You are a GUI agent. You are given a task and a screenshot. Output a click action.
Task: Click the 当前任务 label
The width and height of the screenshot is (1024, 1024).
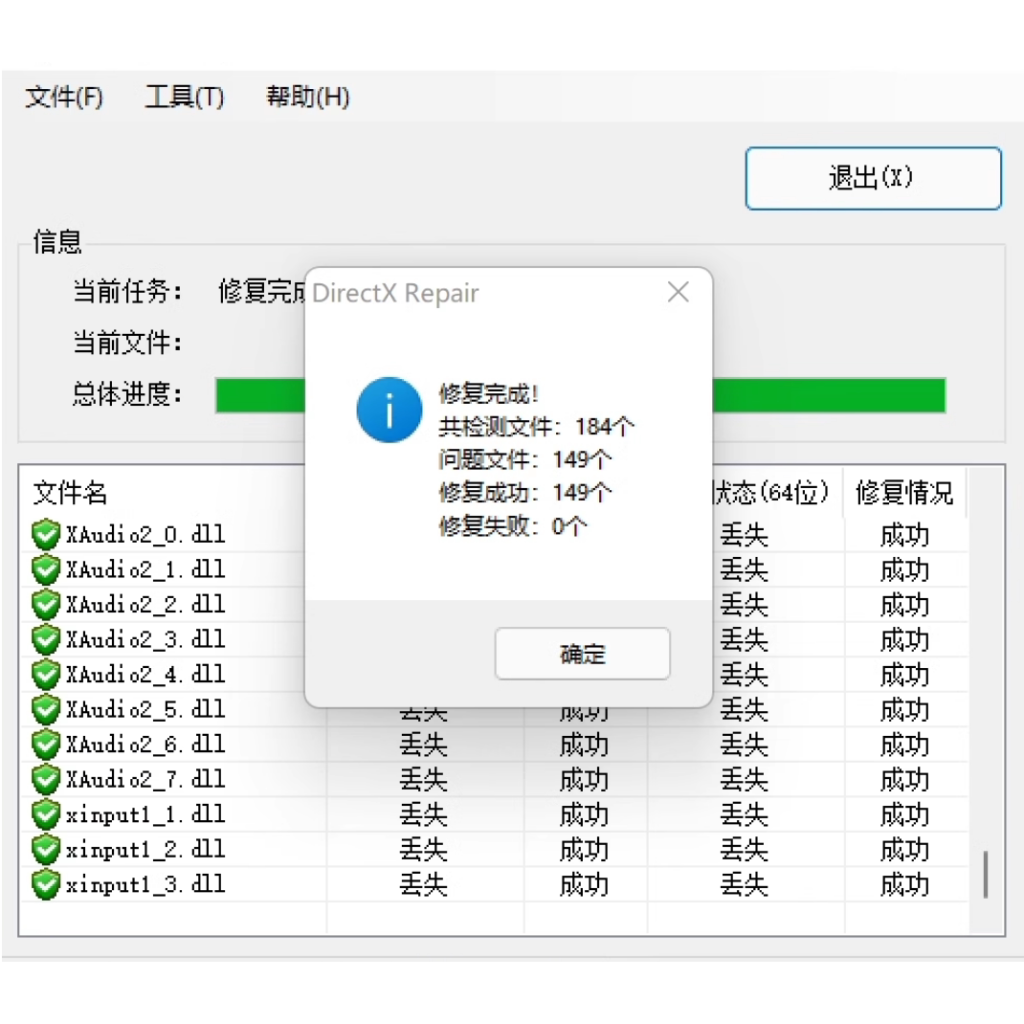pos(127,291)
